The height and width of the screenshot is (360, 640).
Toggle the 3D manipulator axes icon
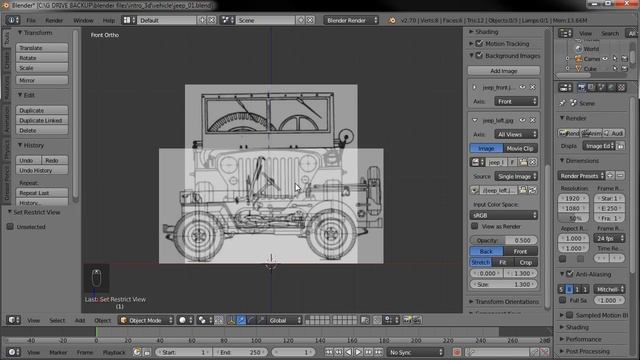click(x=231, y=320)
